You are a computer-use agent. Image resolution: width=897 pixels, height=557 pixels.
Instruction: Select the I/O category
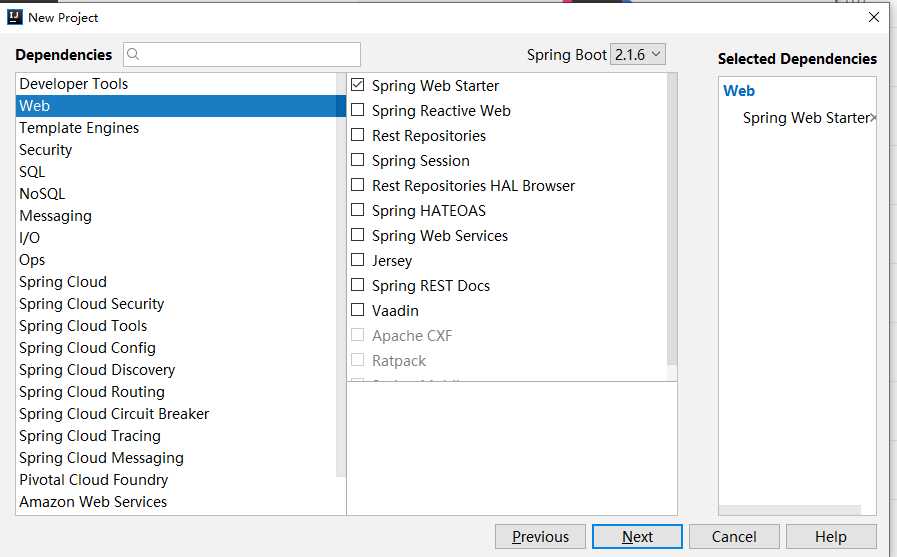click(x=181, y=238)
